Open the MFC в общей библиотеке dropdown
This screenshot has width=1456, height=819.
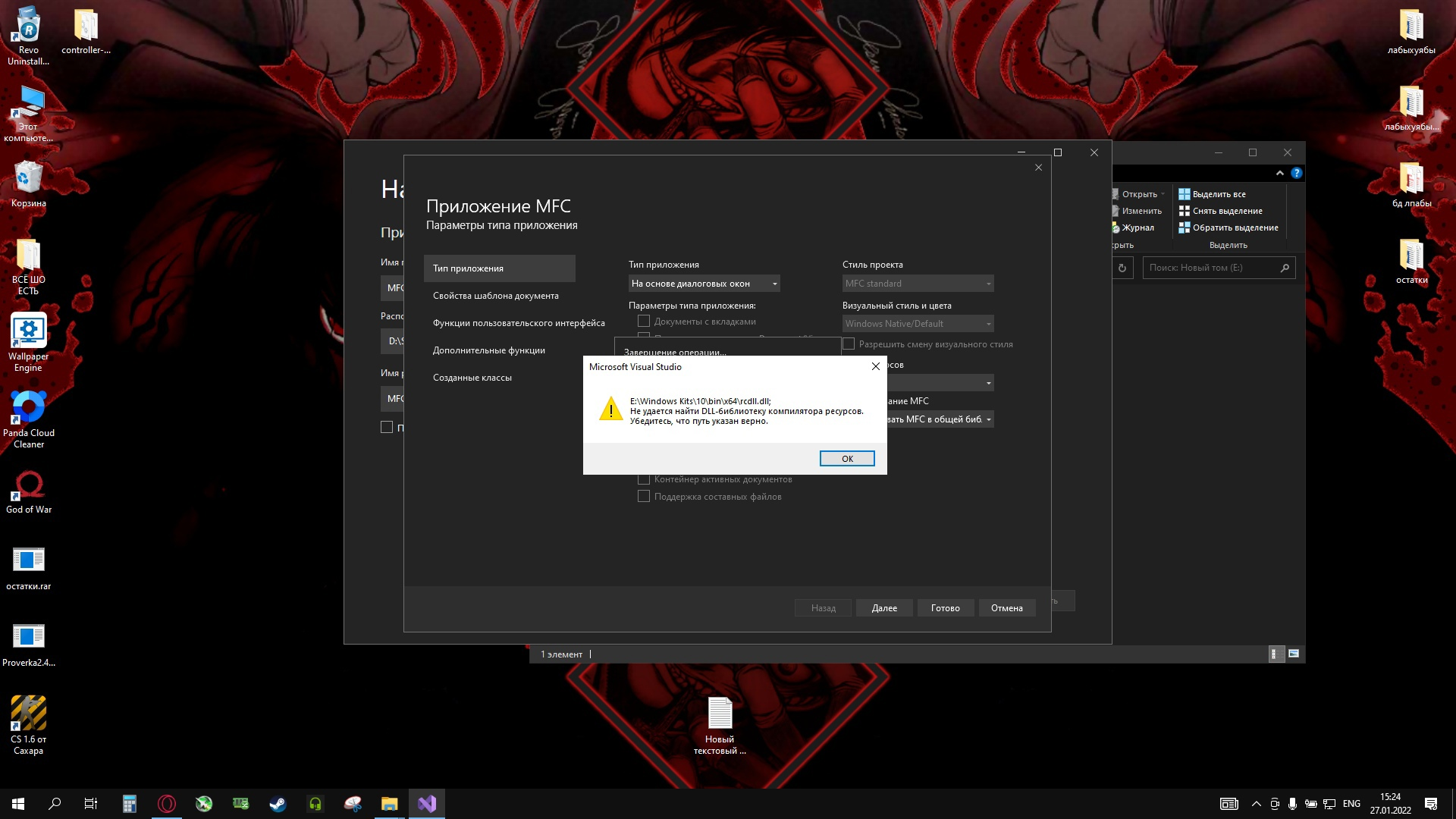940,419
